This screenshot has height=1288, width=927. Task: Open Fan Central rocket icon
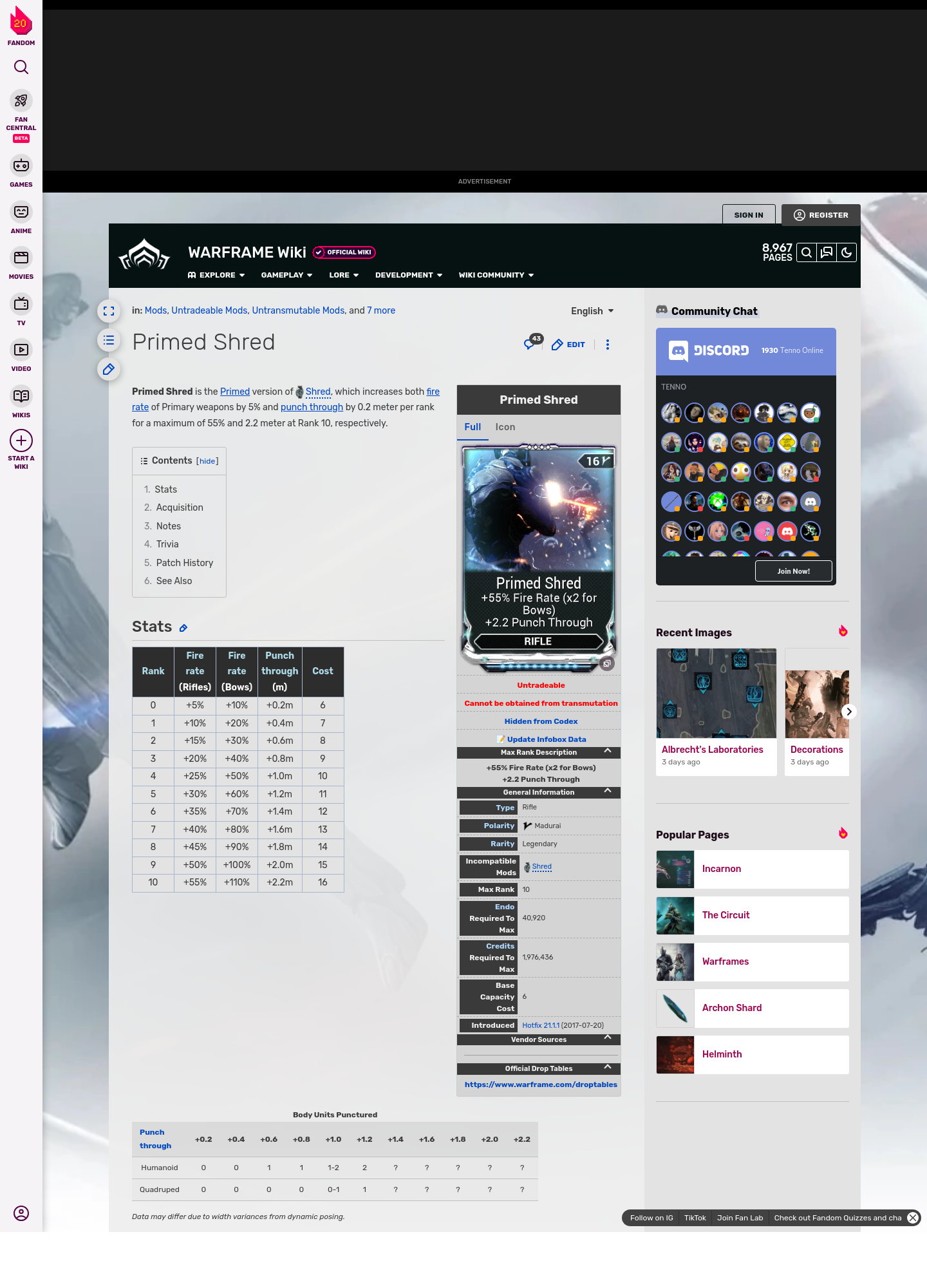tap(21, 101)
